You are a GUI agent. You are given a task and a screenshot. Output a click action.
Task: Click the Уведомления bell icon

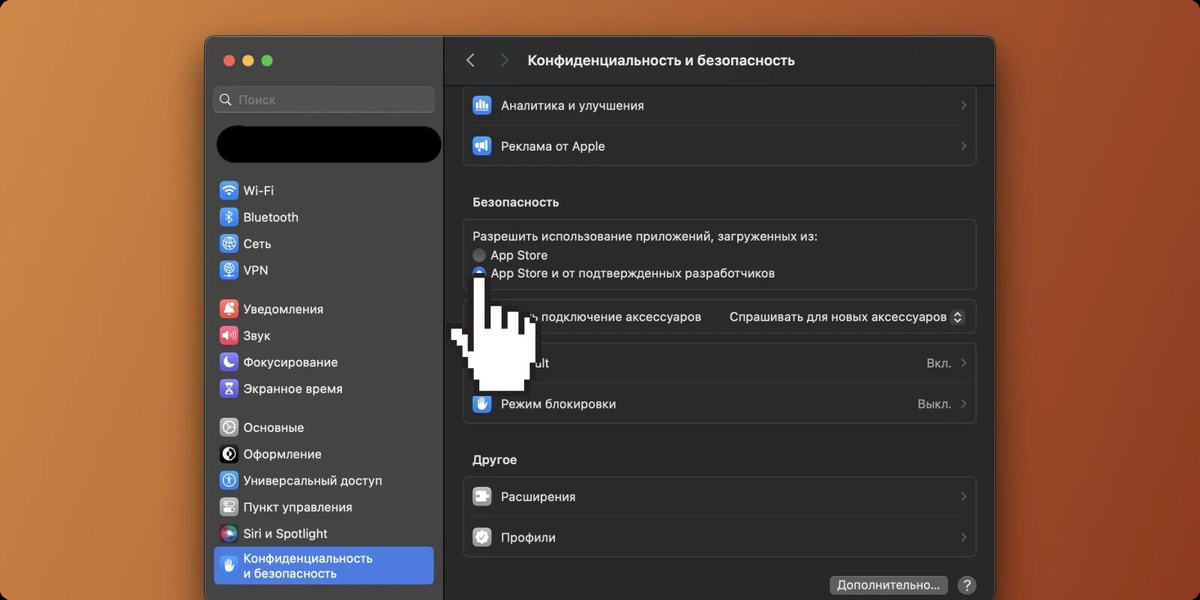[x=229, y=309]
